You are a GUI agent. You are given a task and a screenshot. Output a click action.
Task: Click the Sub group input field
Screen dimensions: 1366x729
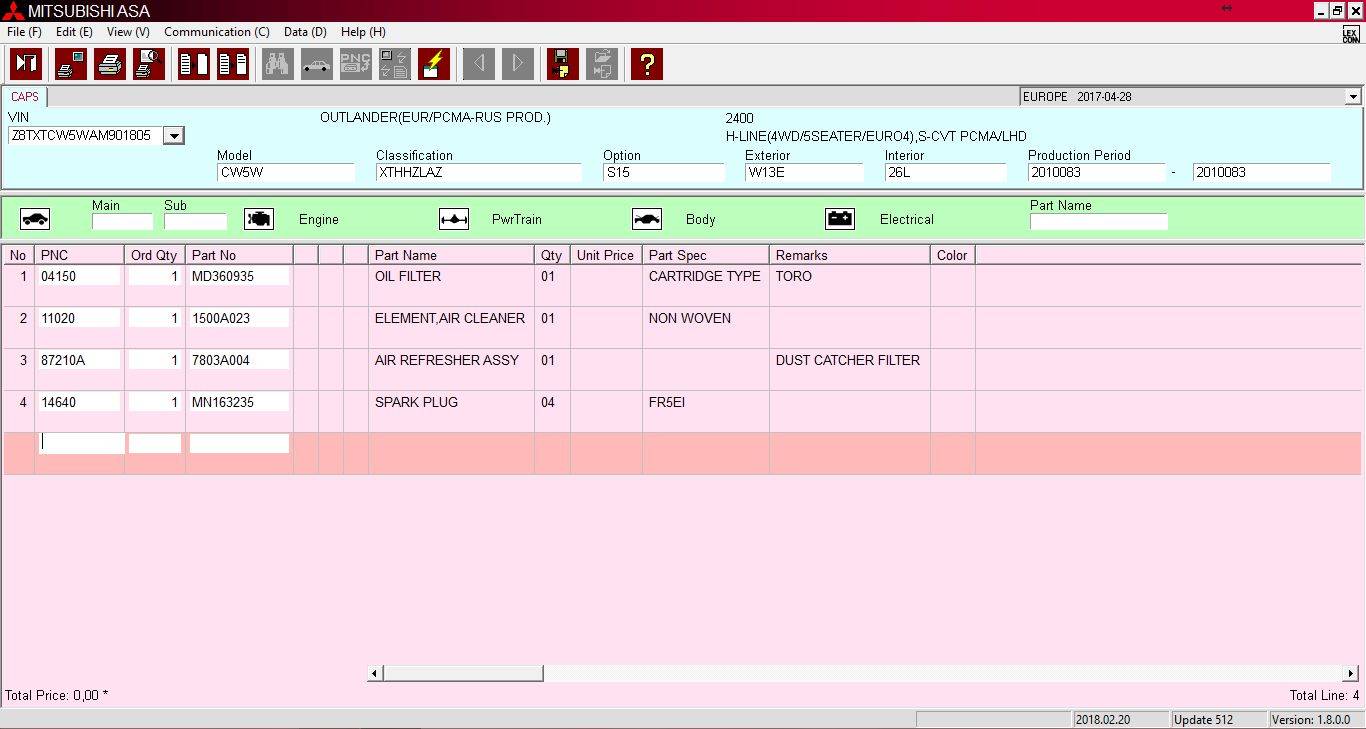195,221
